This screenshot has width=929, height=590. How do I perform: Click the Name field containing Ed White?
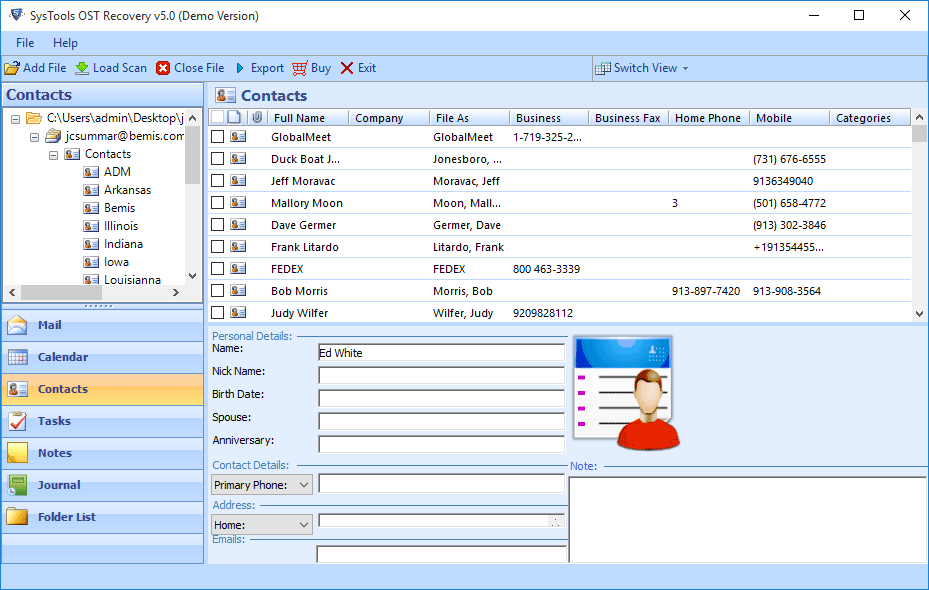click(x=441, y=353)
